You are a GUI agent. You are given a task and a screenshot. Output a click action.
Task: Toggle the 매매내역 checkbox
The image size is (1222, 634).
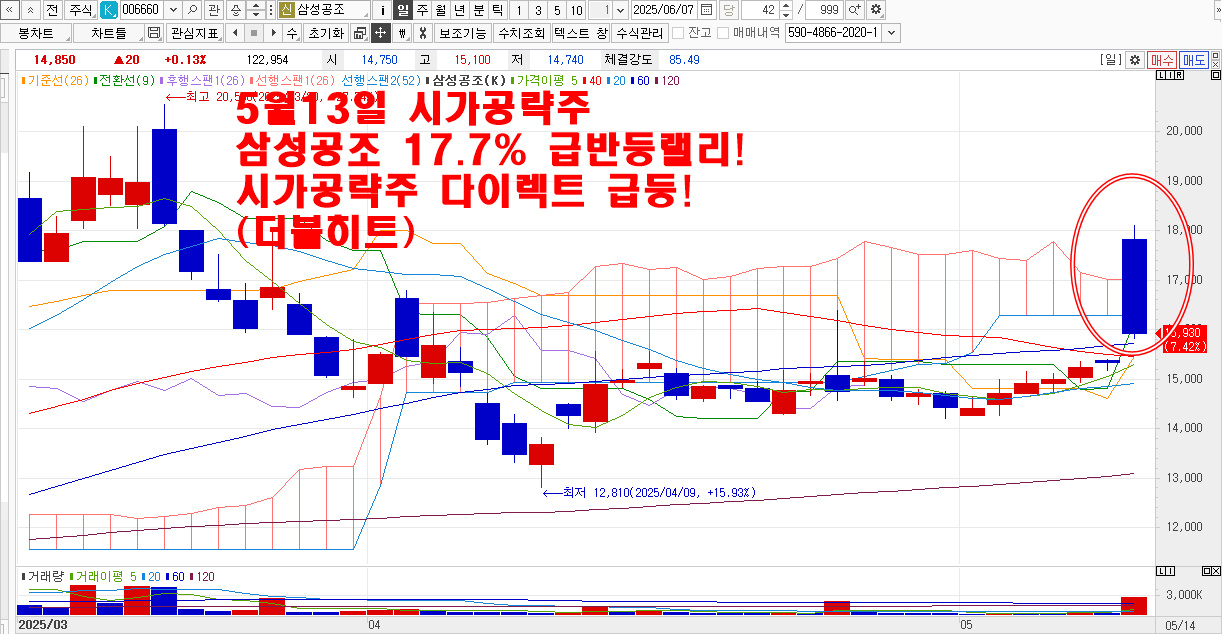pyautogui.click(x=723, y=33)
